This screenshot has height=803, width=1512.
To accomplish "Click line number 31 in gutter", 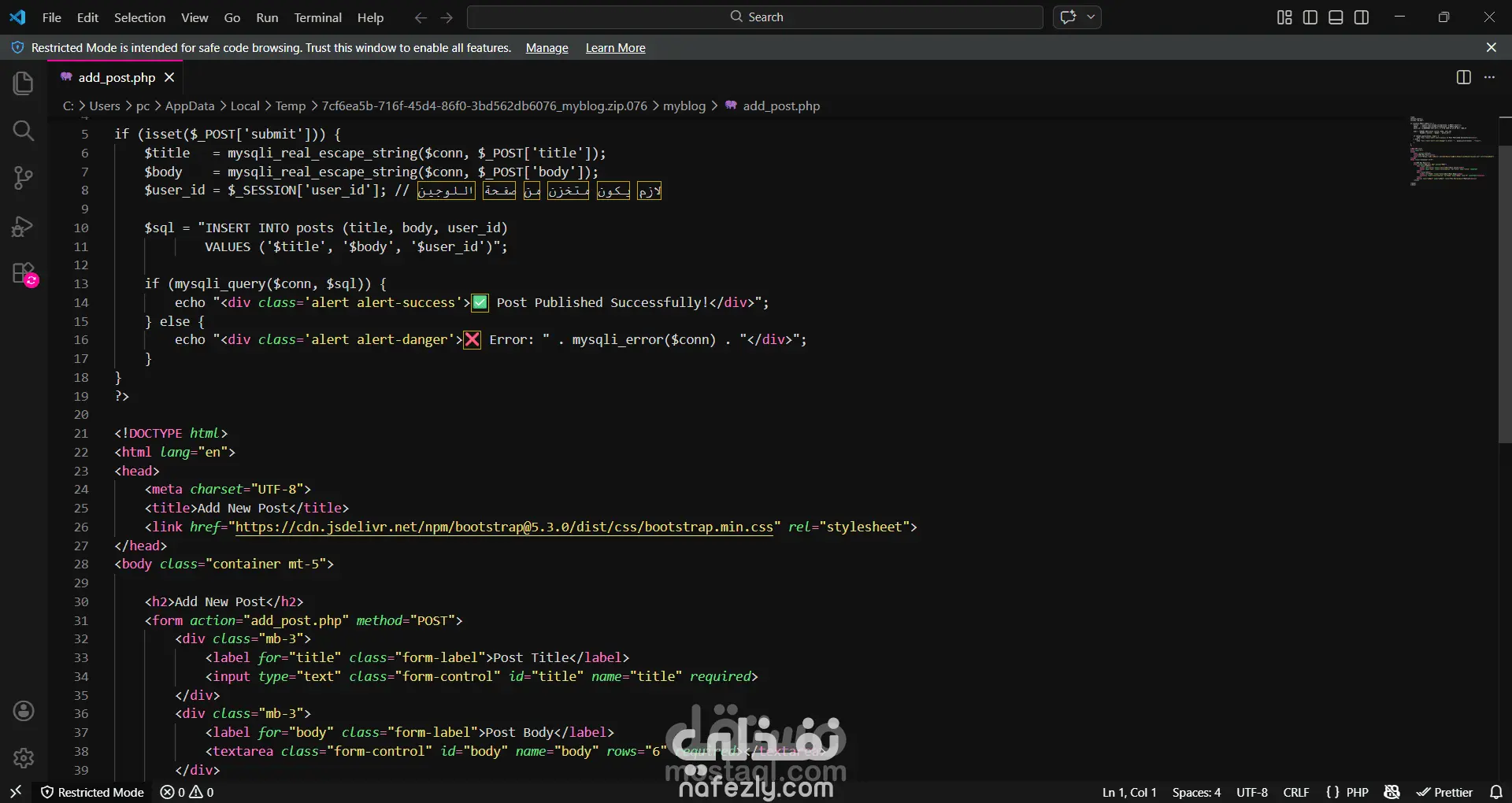I will [x=81, y=620].
